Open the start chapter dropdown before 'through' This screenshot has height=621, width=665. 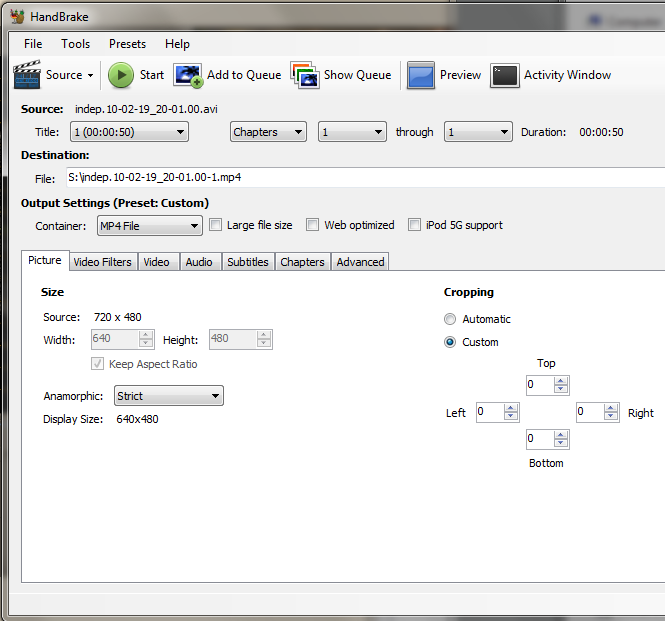352,132
